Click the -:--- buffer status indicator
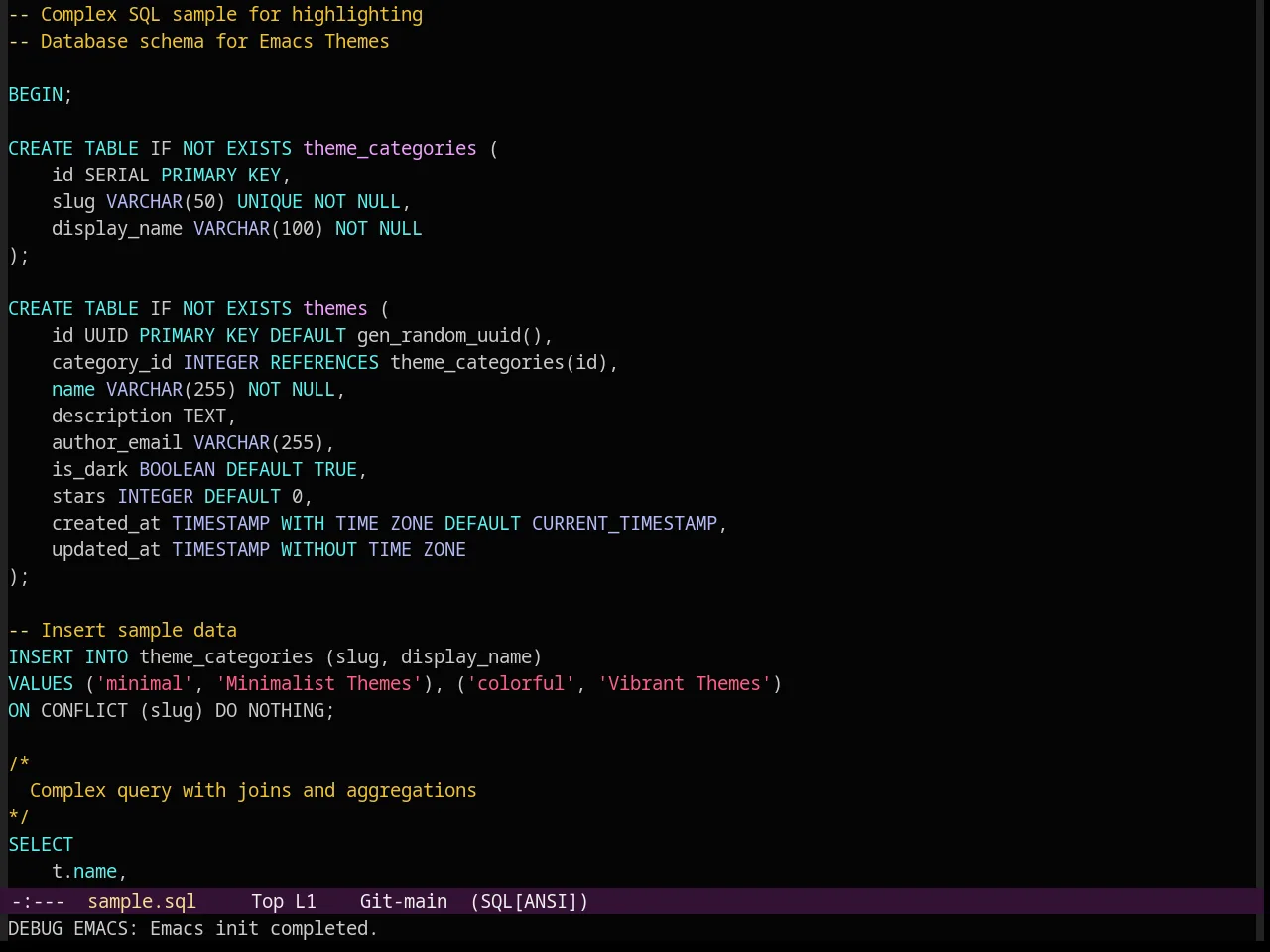Screen dimensions: 1270x952 [37, 901]
